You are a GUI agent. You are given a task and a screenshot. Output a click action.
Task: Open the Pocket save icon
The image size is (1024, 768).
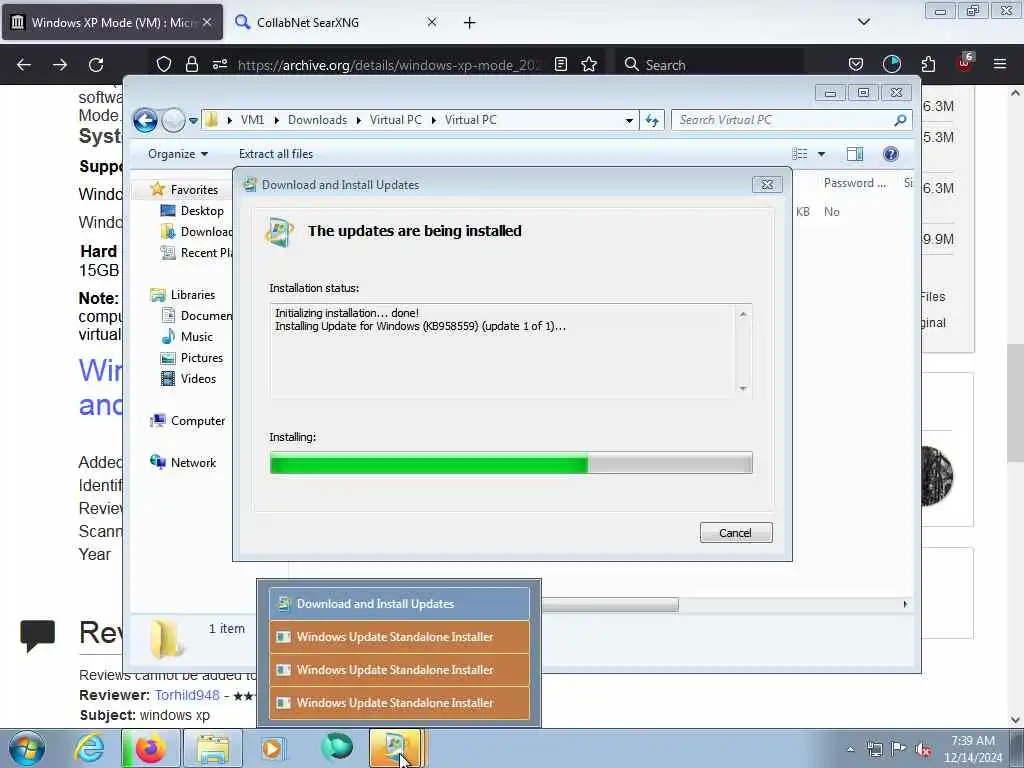(856, 64)
